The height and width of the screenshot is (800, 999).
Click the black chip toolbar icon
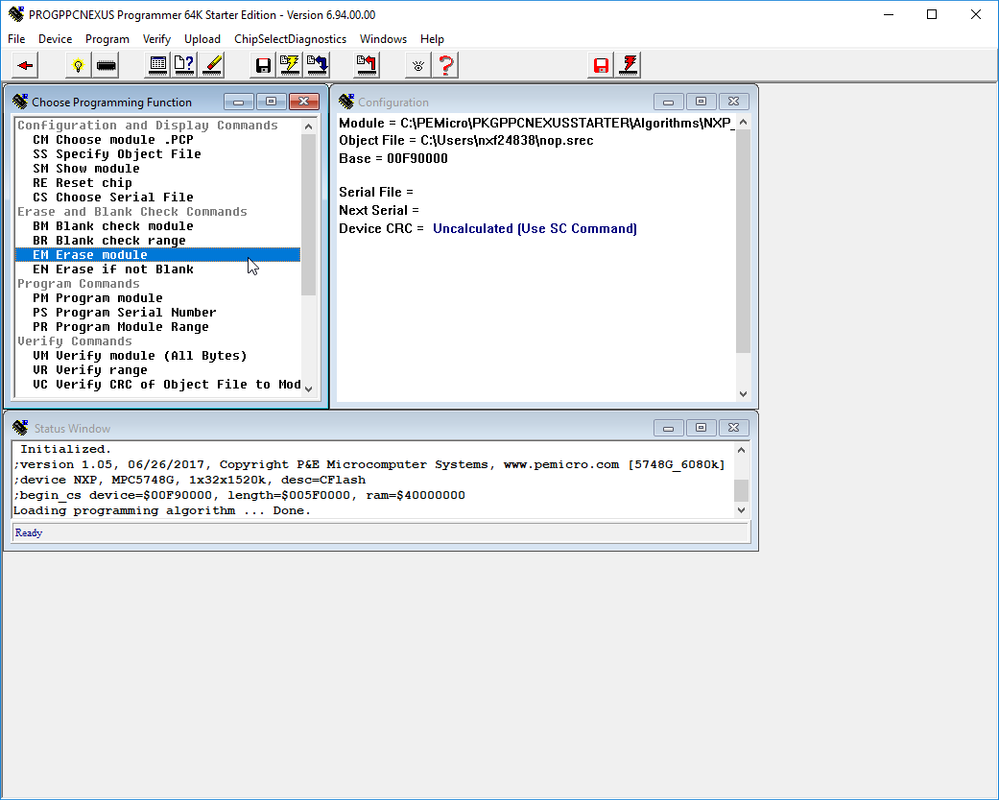(x=106, y=65)
